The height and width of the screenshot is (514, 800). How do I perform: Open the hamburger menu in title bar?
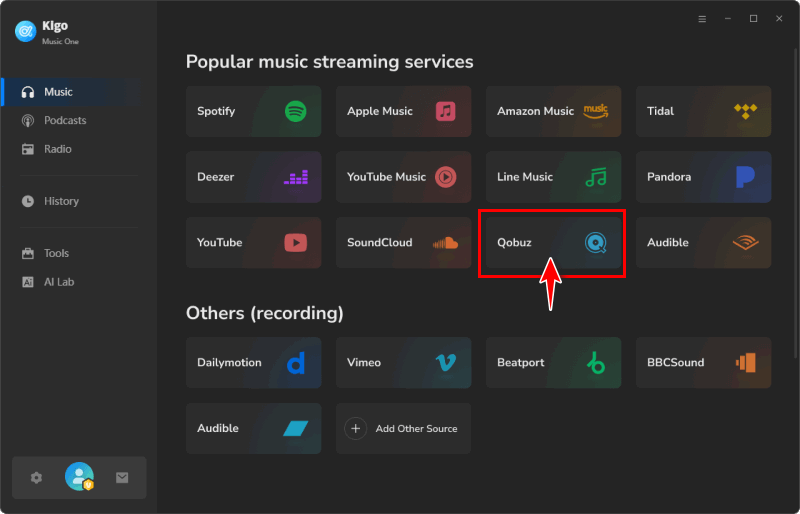702,19
